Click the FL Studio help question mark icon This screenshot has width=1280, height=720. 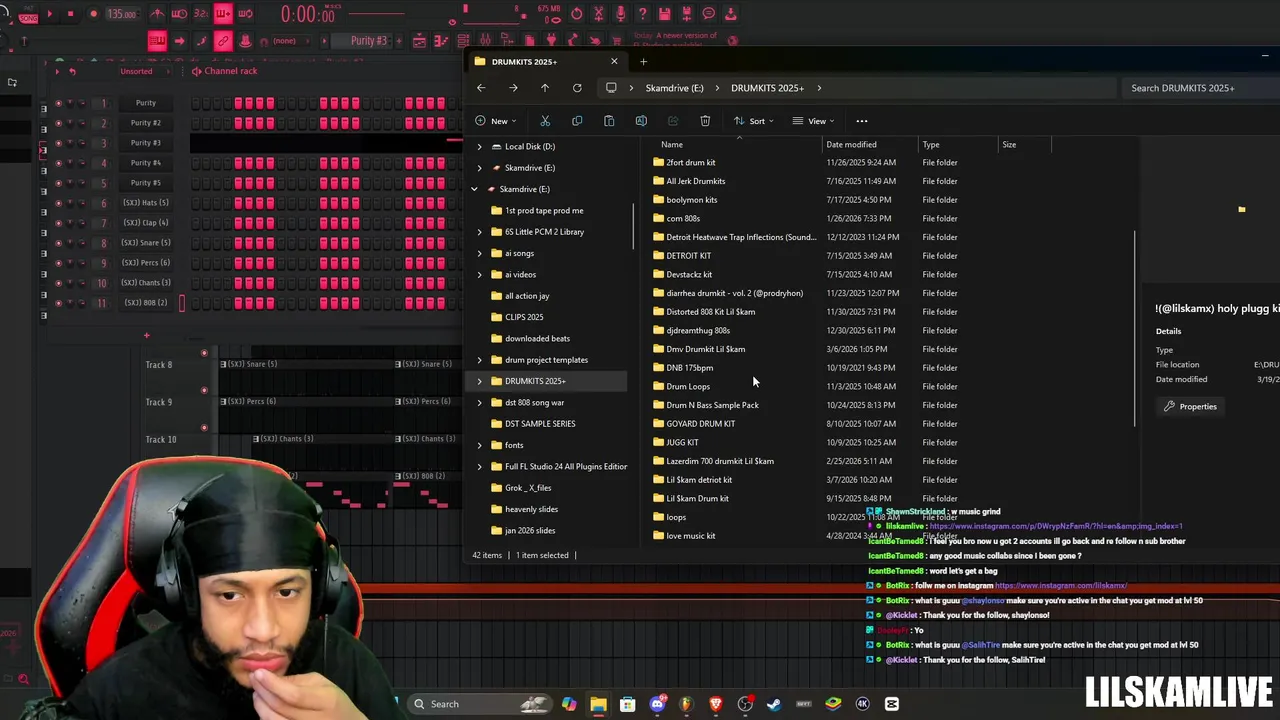[642, 14]
